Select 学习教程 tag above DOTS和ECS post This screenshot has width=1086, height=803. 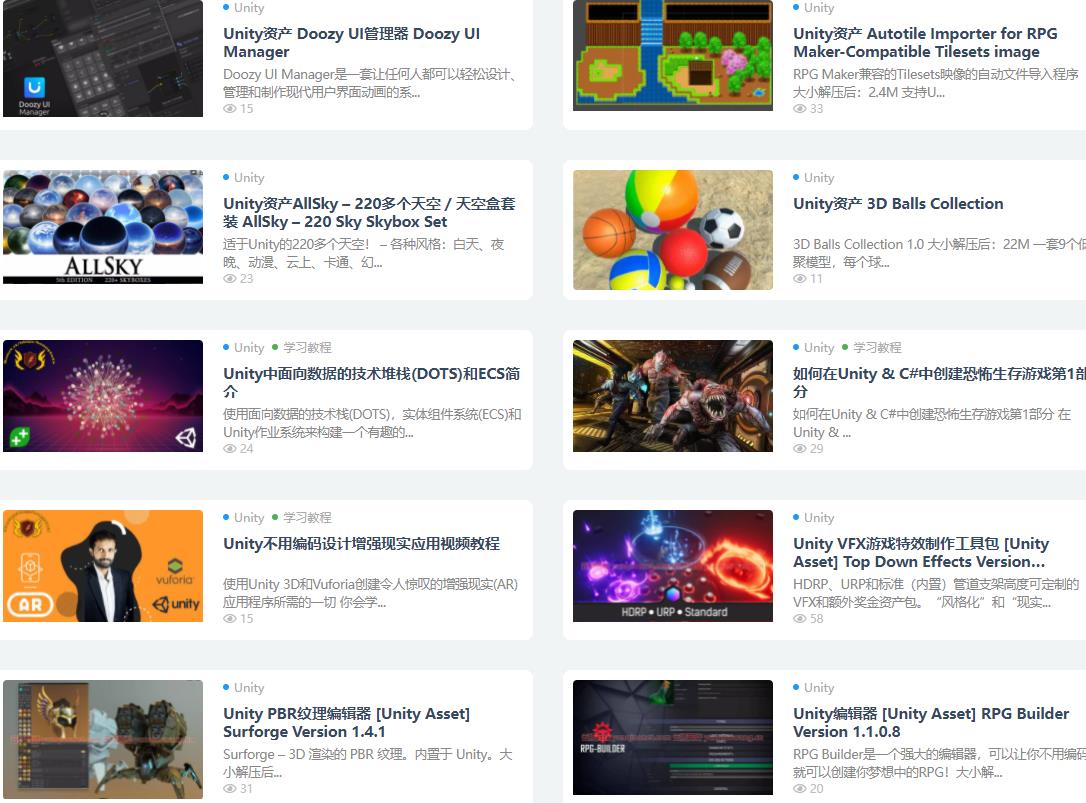[307, 347]
